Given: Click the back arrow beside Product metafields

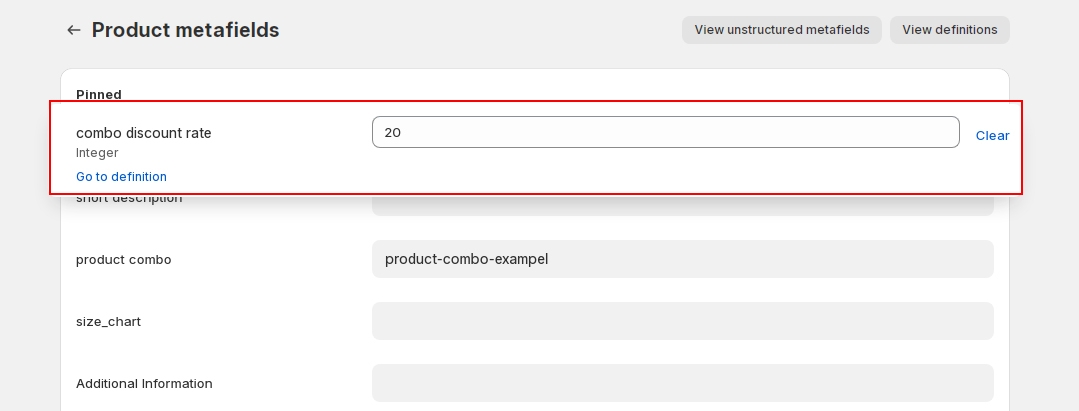Looking at the screenshot, I should coord(73,30).
